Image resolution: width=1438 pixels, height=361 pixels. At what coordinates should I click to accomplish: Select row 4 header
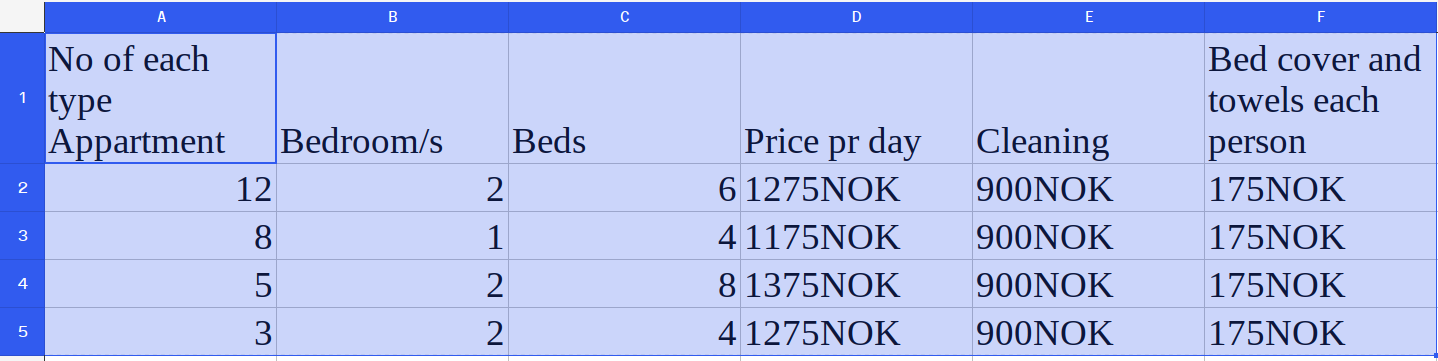22,284
